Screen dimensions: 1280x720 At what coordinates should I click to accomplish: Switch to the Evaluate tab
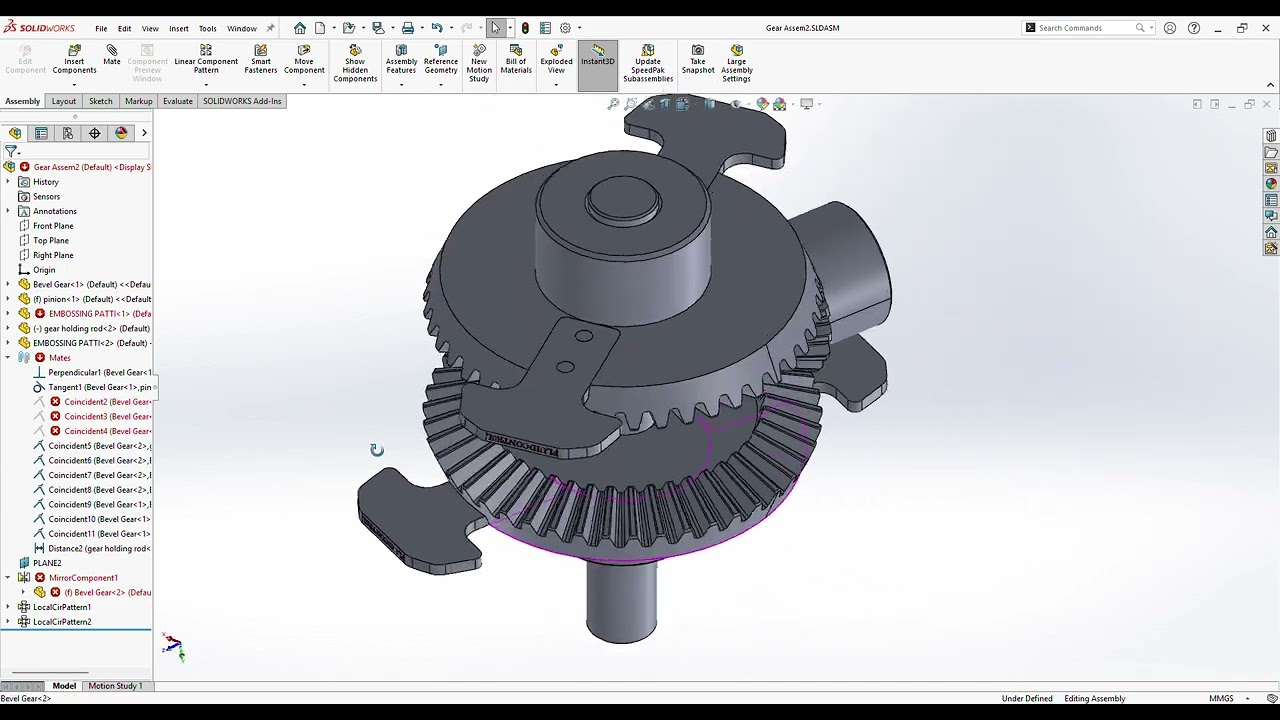[x=178, y=101]
